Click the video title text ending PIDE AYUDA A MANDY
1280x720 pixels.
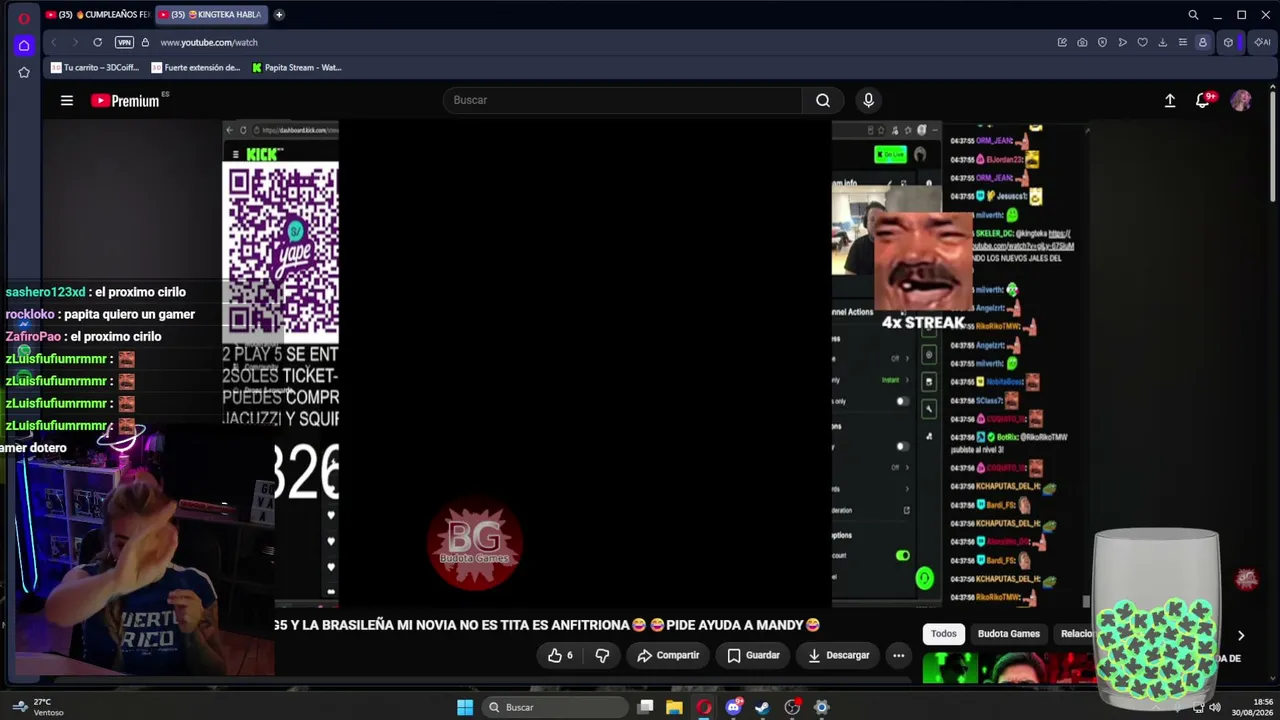pos(548,625)
